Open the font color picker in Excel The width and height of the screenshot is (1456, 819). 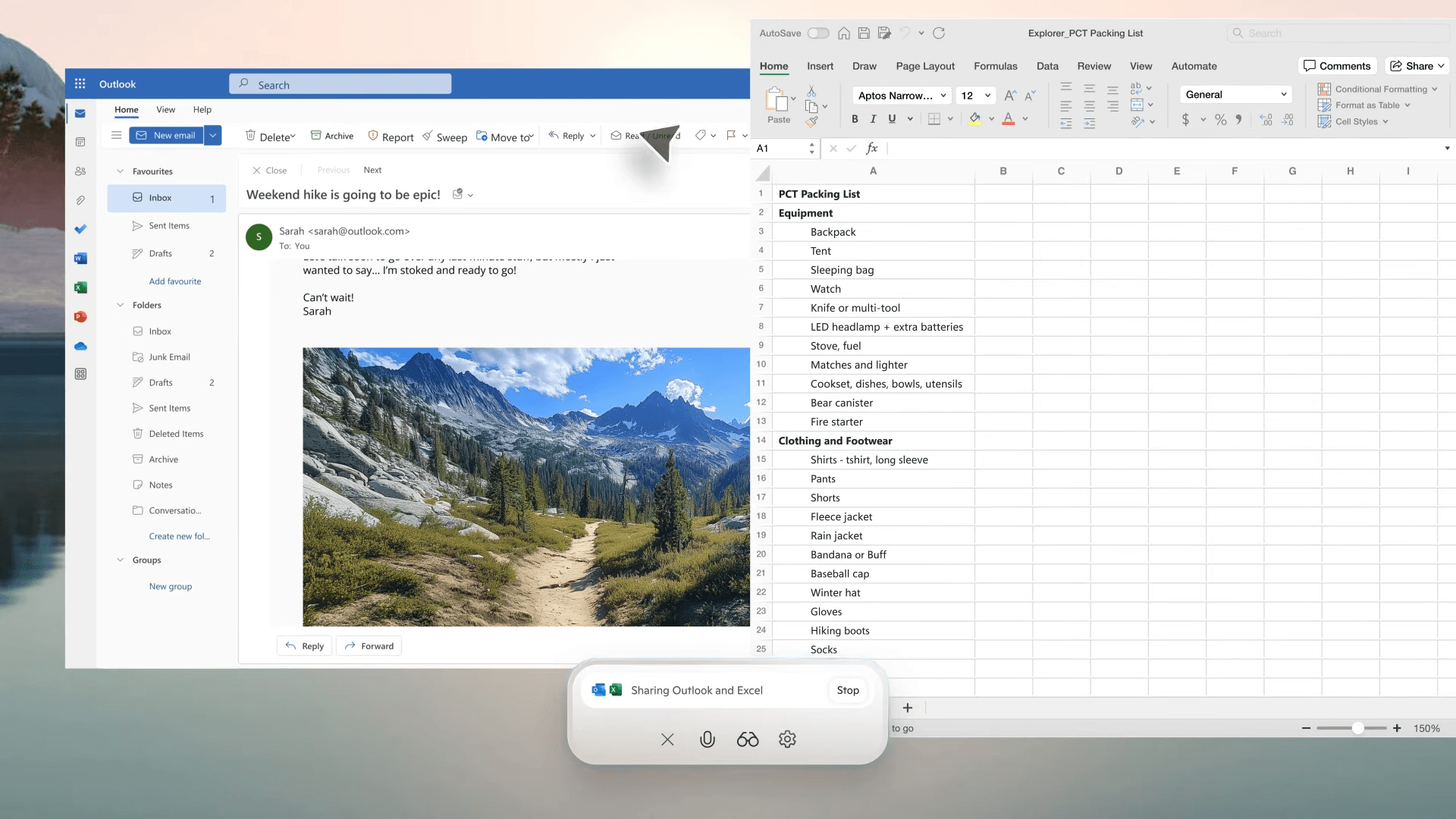(1025, 119)
